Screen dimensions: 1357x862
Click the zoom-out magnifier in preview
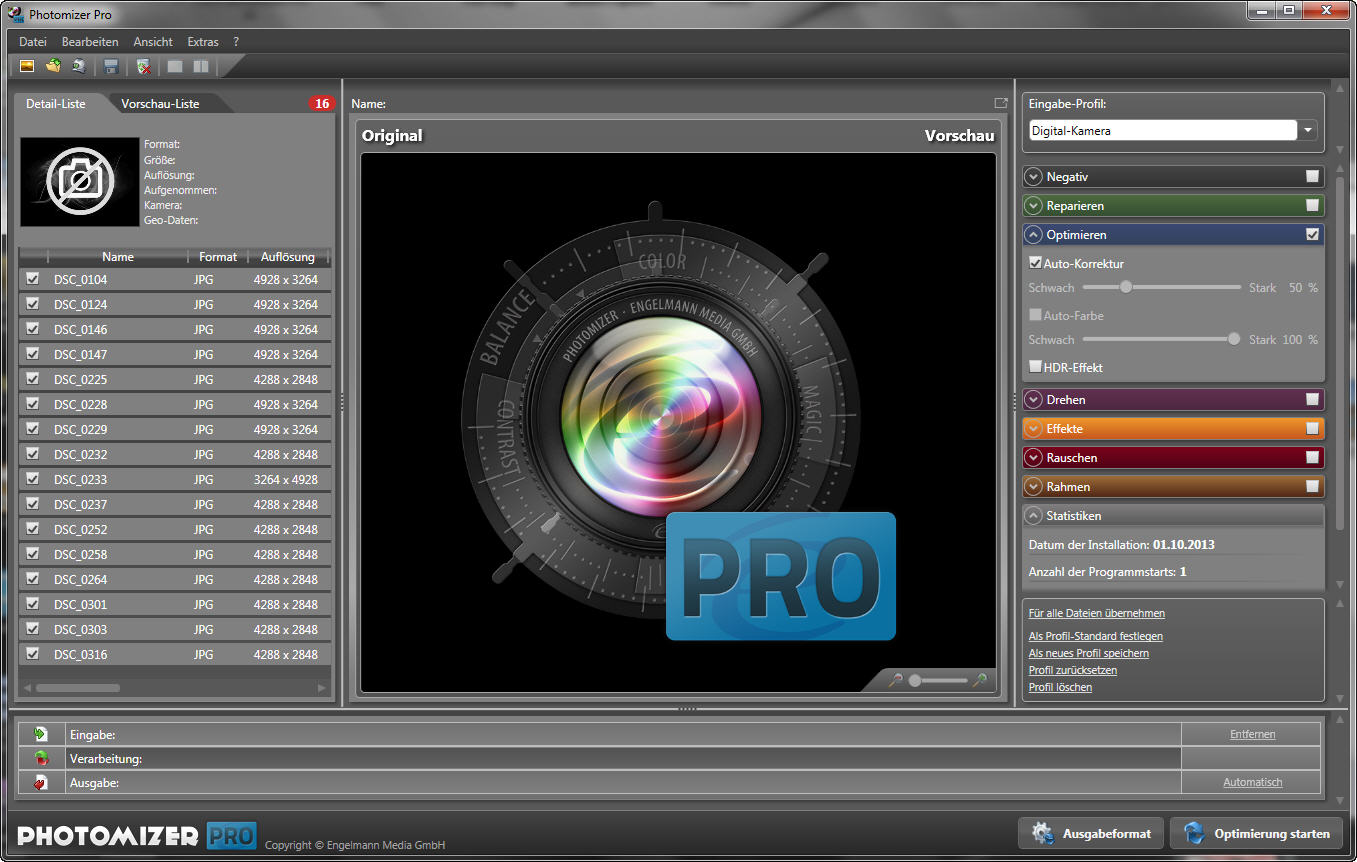tap(896, 680)
